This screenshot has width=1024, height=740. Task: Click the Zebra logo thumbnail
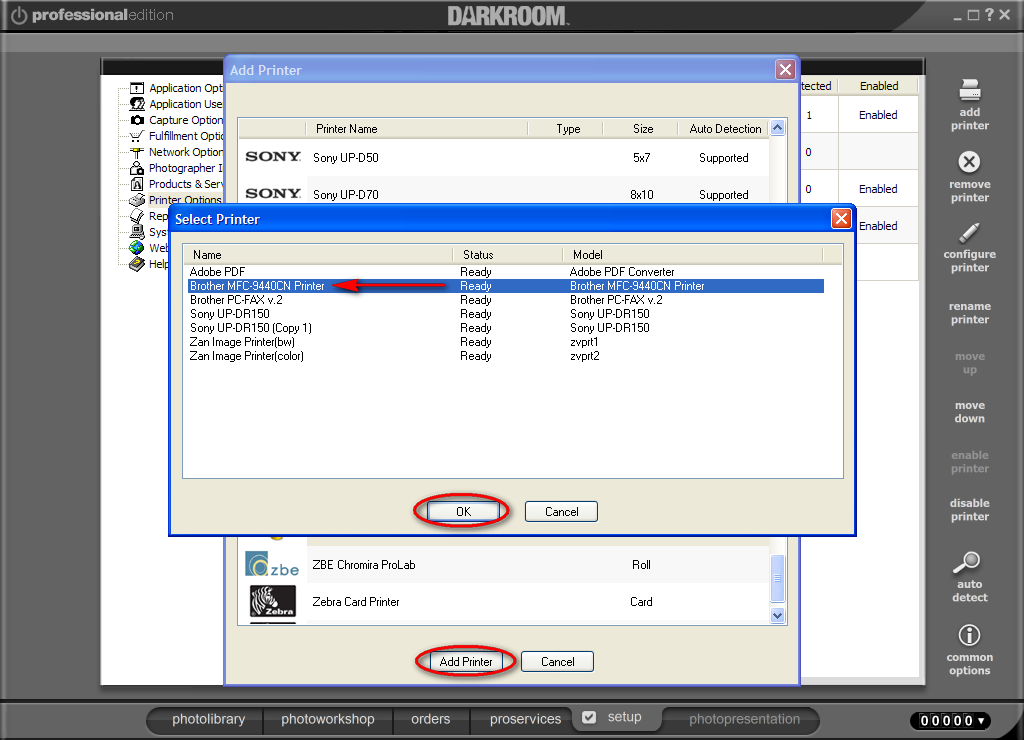point(272,601)
